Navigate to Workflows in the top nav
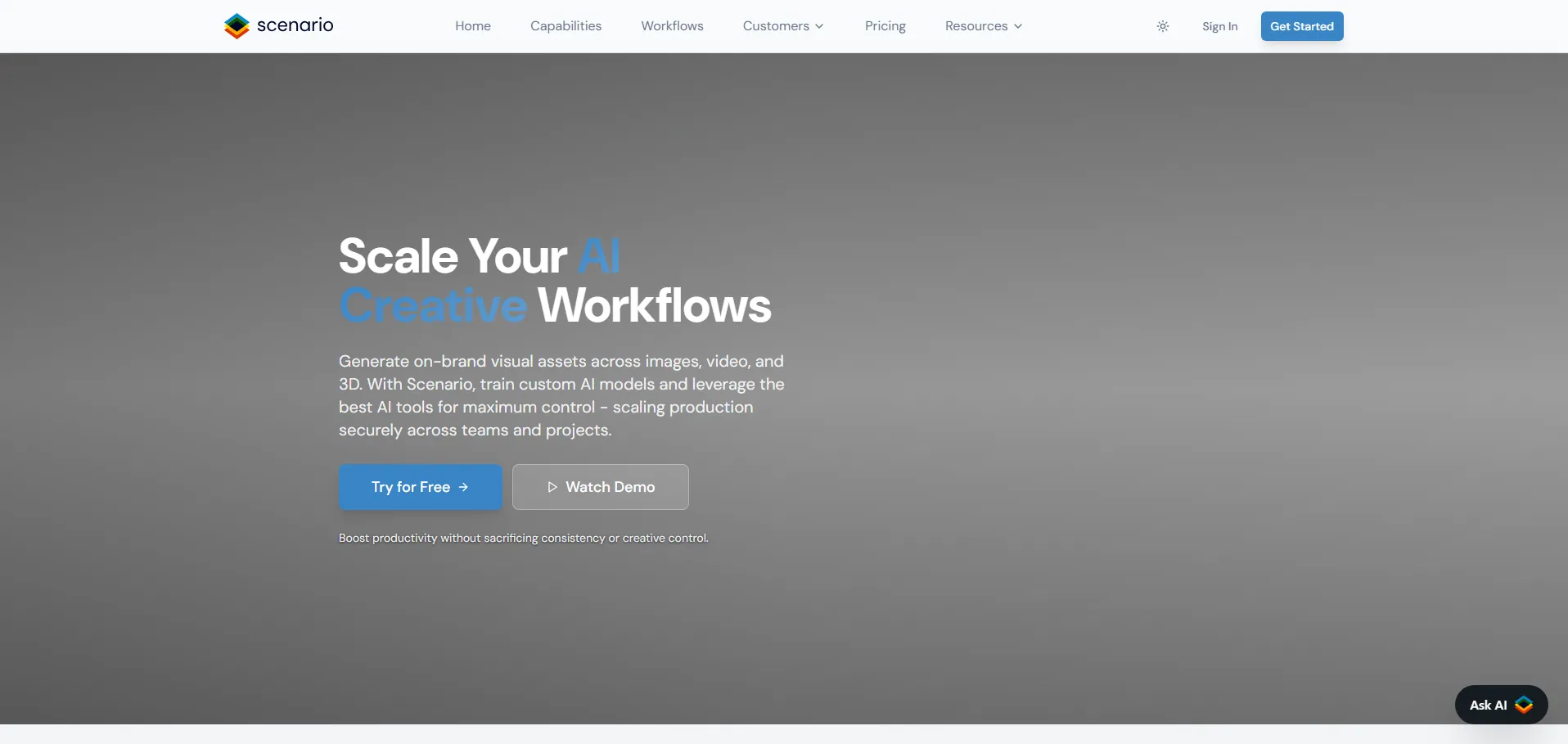This screenshot has width=1568, height=744. [672, 26]
